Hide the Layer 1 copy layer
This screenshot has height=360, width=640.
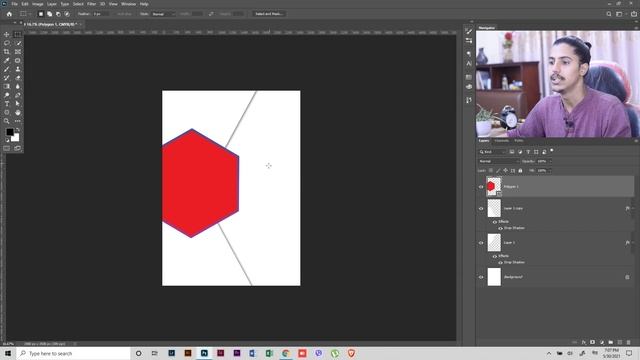481,209
